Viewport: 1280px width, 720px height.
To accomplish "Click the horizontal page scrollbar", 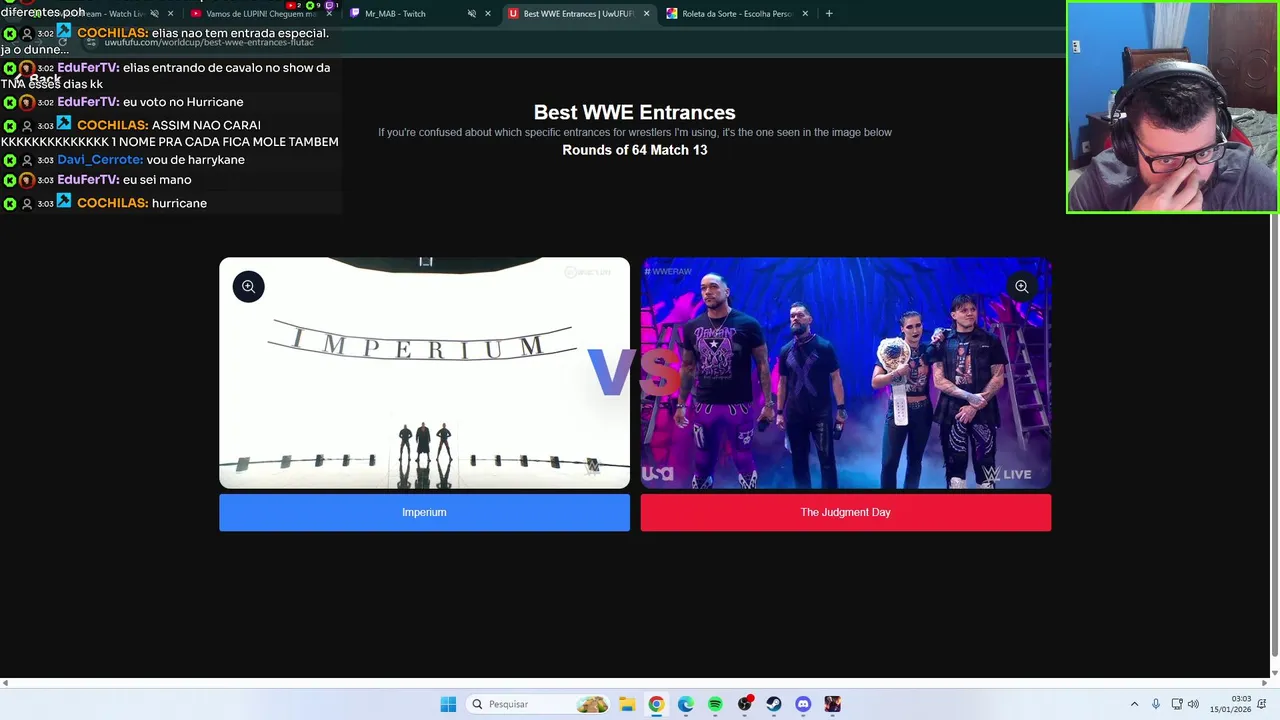I will tap(634, 682).
